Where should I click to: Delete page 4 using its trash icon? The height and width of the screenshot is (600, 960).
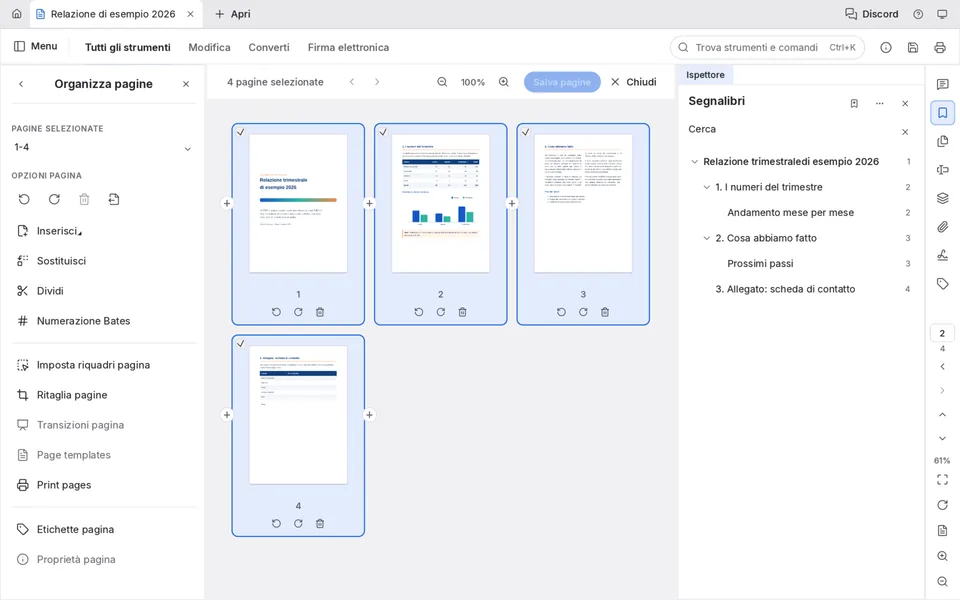pyautogui.click(x=320, y=523)
